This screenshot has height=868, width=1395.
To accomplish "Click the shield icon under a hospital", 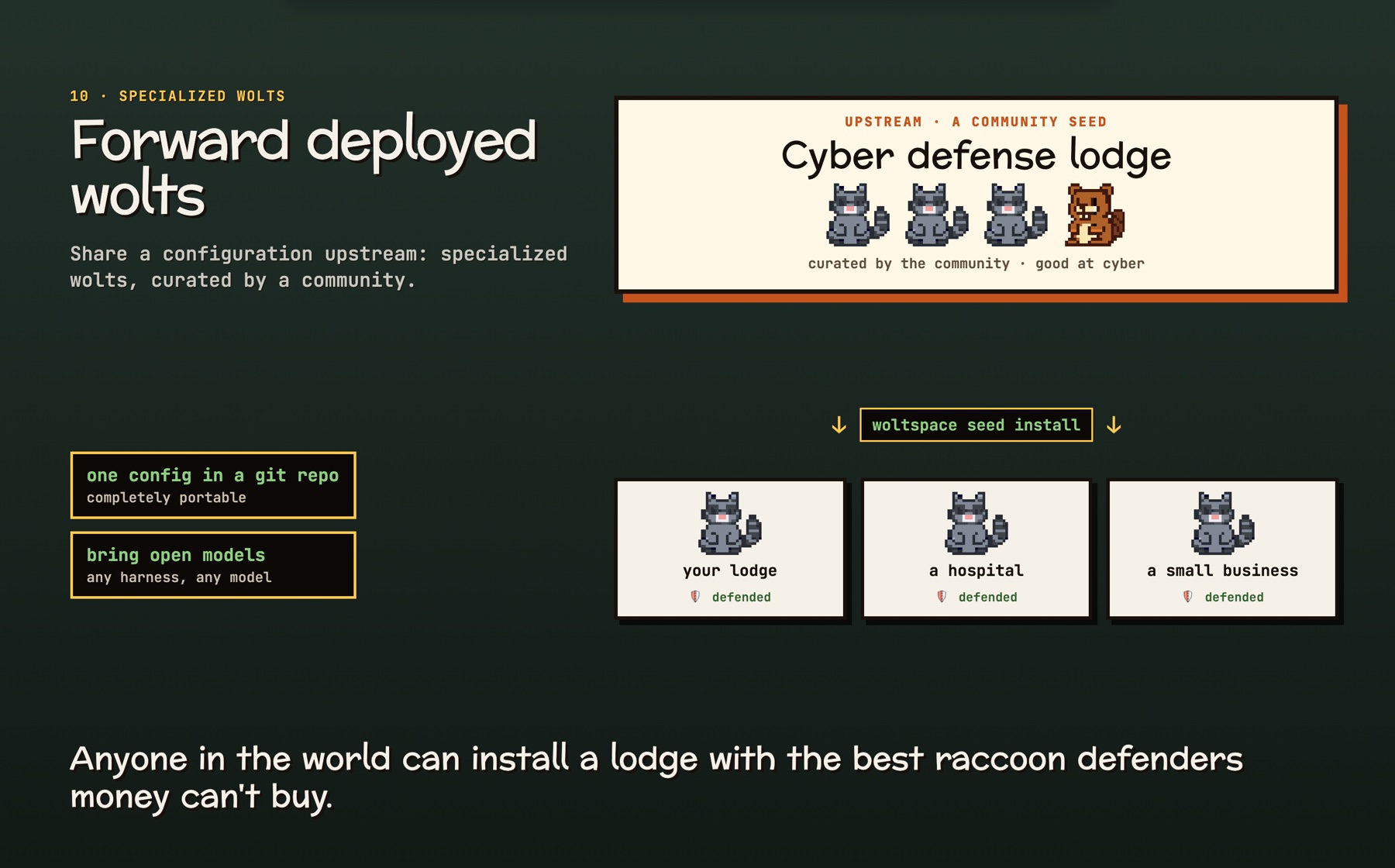I will [x=942, y=597].
